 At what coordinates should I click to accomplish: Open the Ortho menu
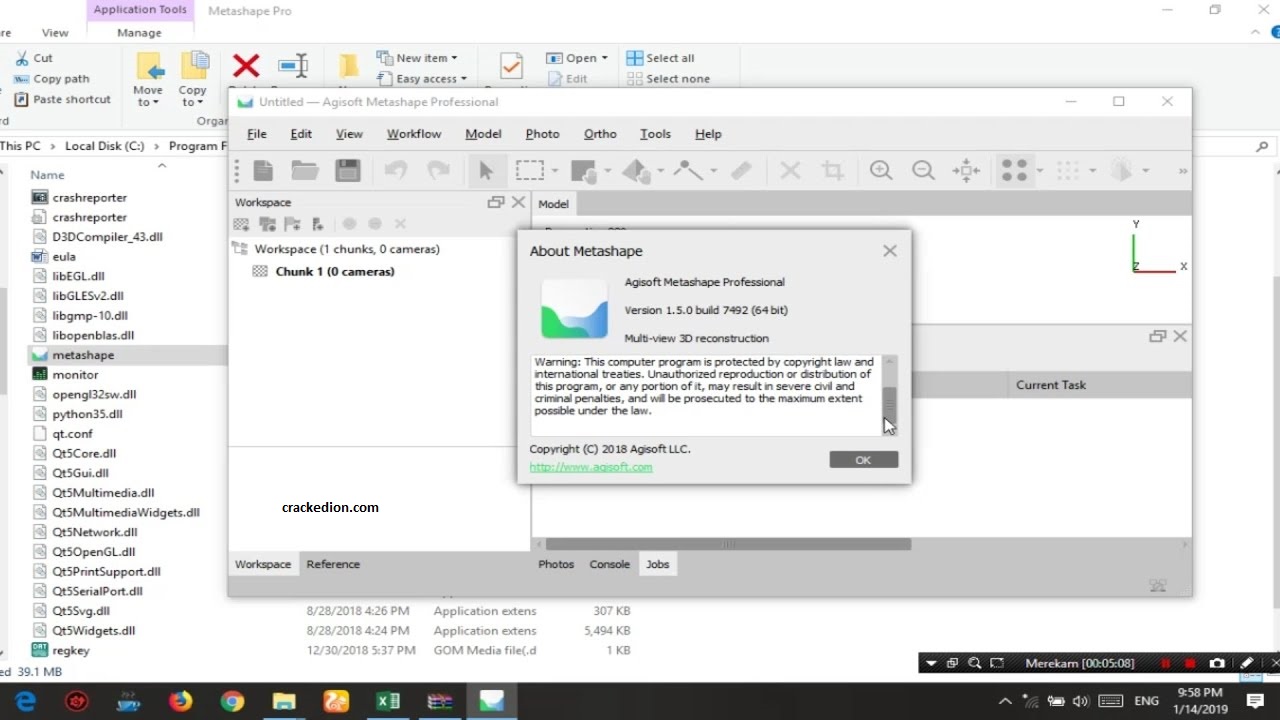600,134
